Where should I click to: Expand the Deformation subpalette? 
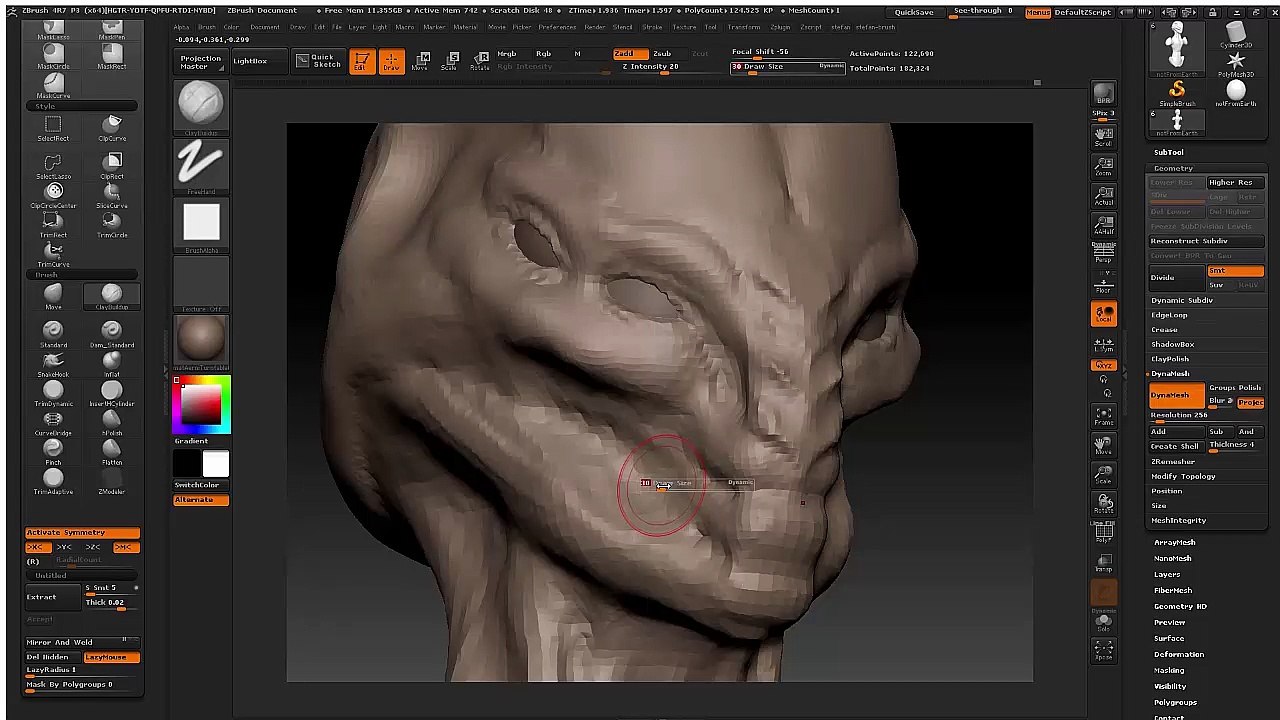(x=1179, y=654)
